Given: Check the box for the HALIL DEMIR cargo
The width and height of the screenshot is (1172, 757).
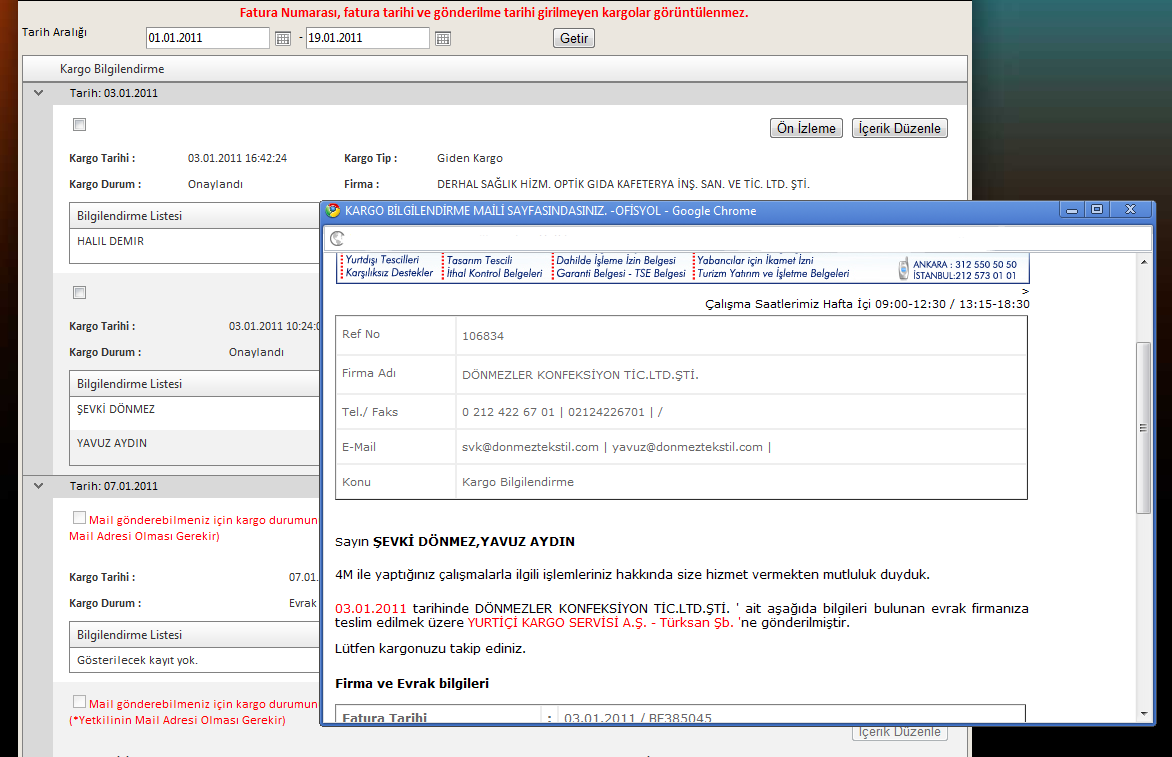Looking at the screenshot, I should coord(80,124).
